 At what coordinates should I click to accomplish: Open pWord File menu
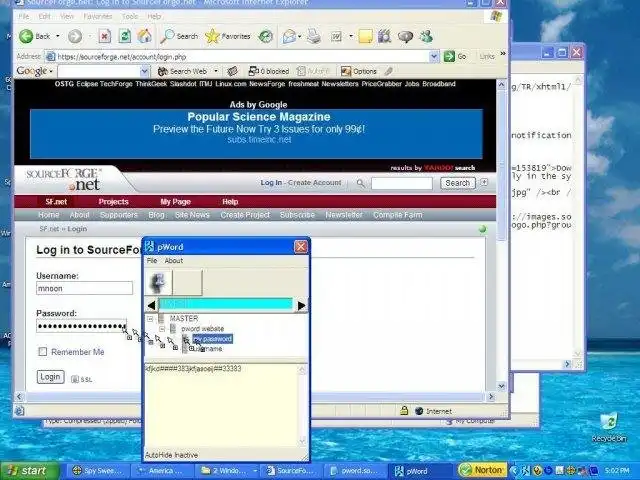[x=152, y=260]
